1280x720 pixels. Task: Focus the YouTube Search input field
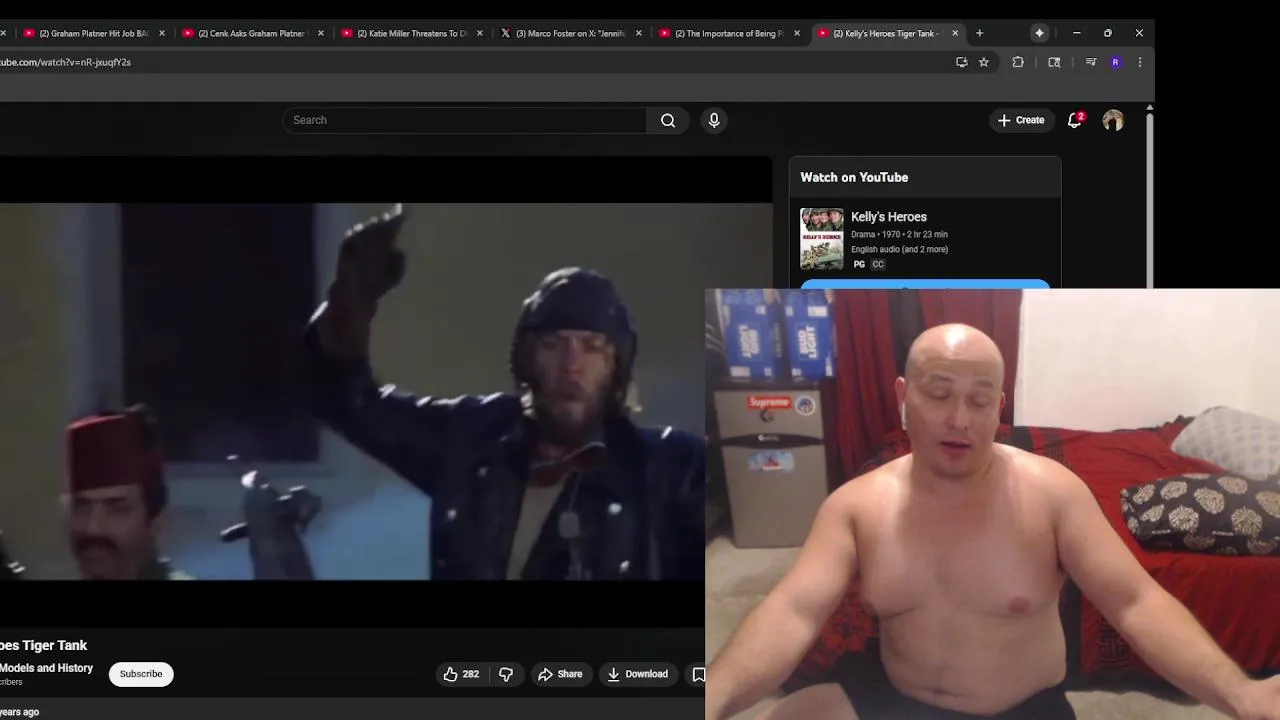465,120
